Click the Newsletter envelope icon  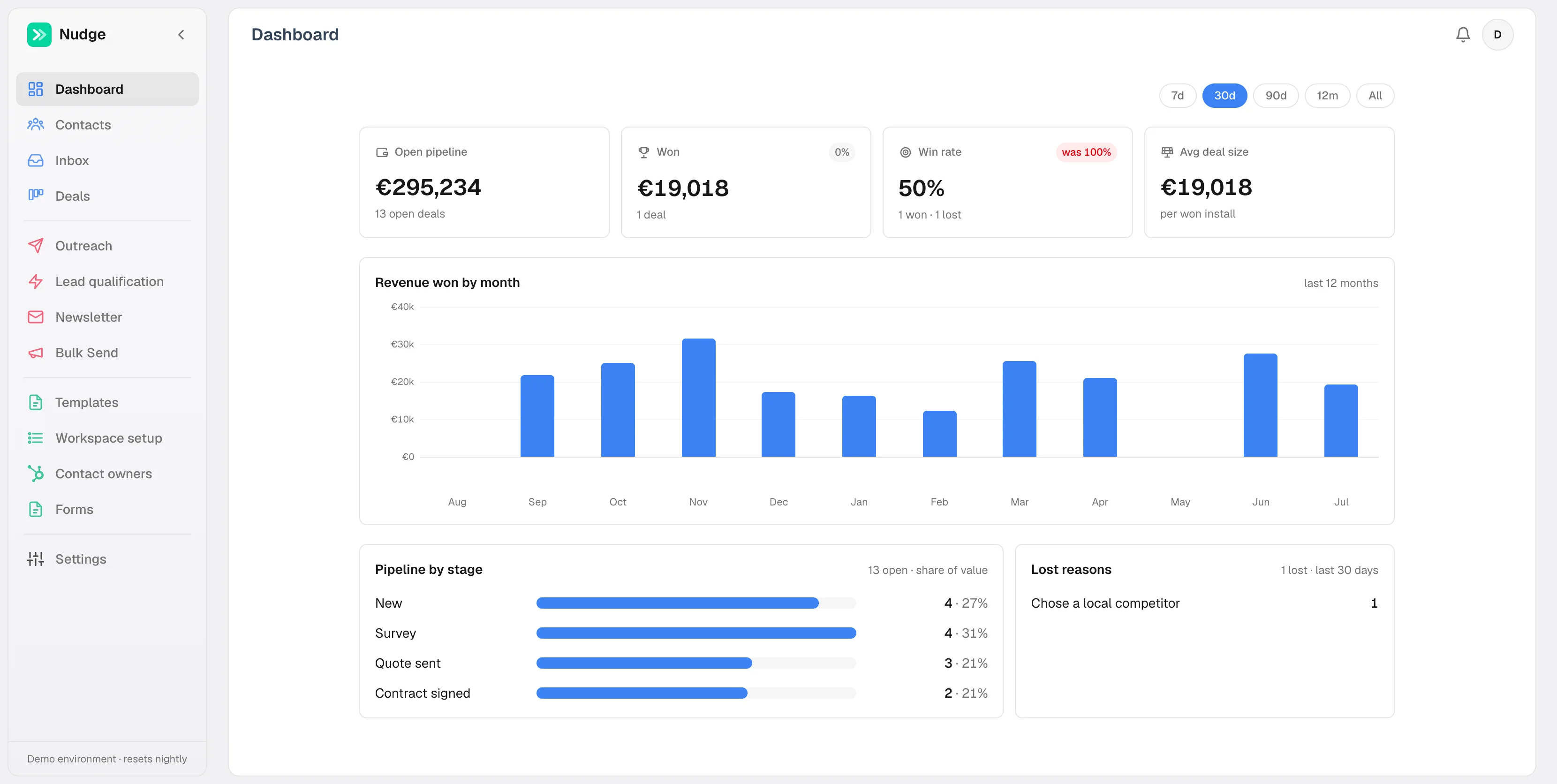[36, 317]
